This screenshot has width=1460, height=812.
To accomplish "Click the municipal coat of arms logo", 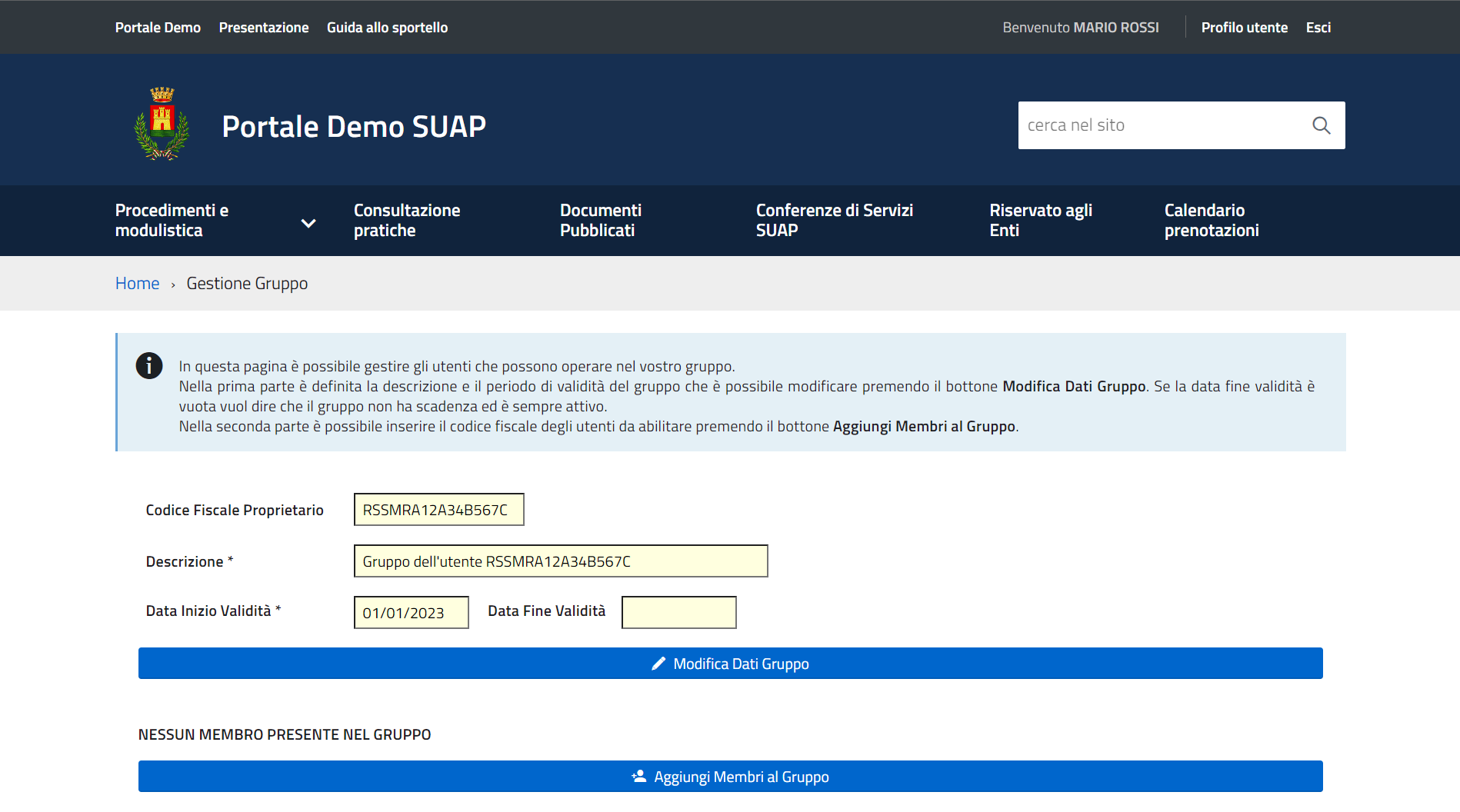I will tap(162, 124).
